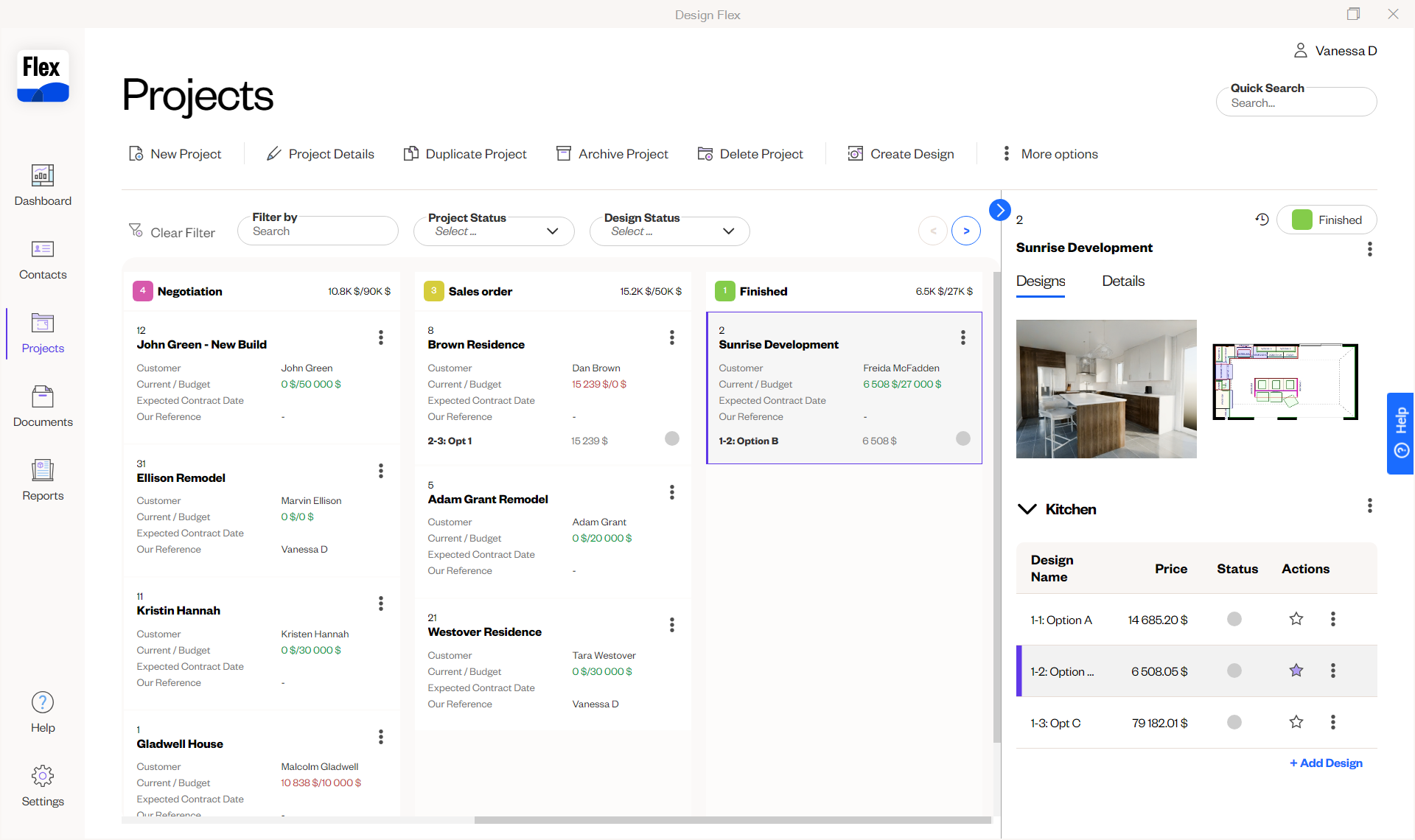Click the Quick Search field

tap(1296, 102)
